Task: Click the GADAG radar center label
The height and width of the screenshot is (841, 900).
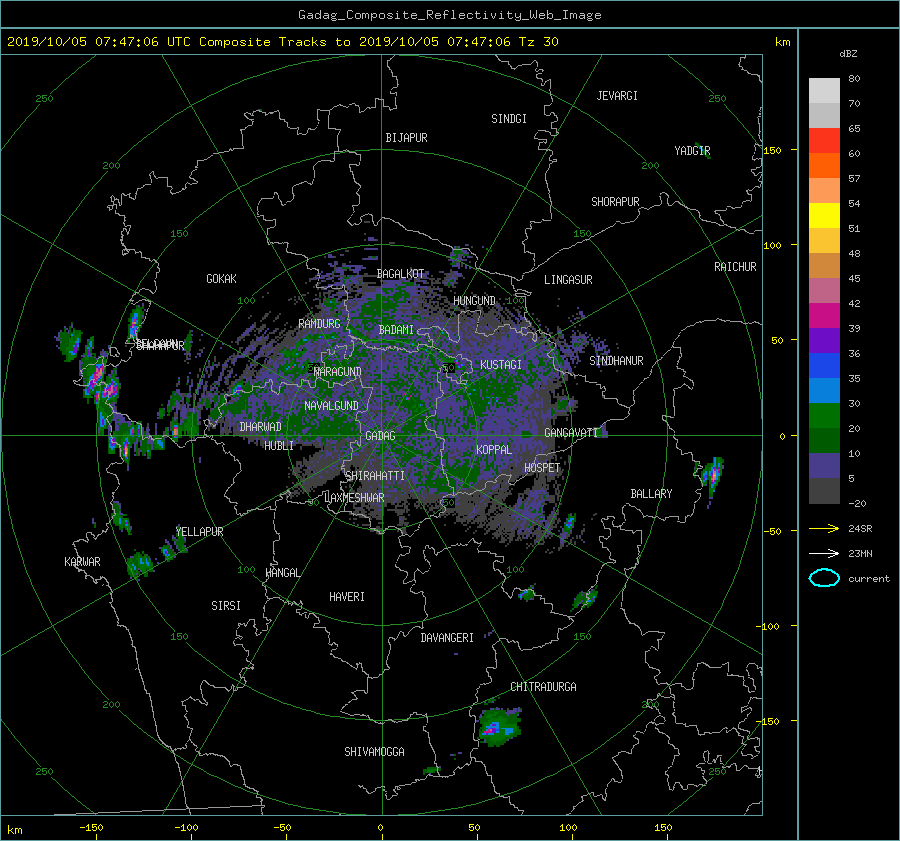Action: 381,436
